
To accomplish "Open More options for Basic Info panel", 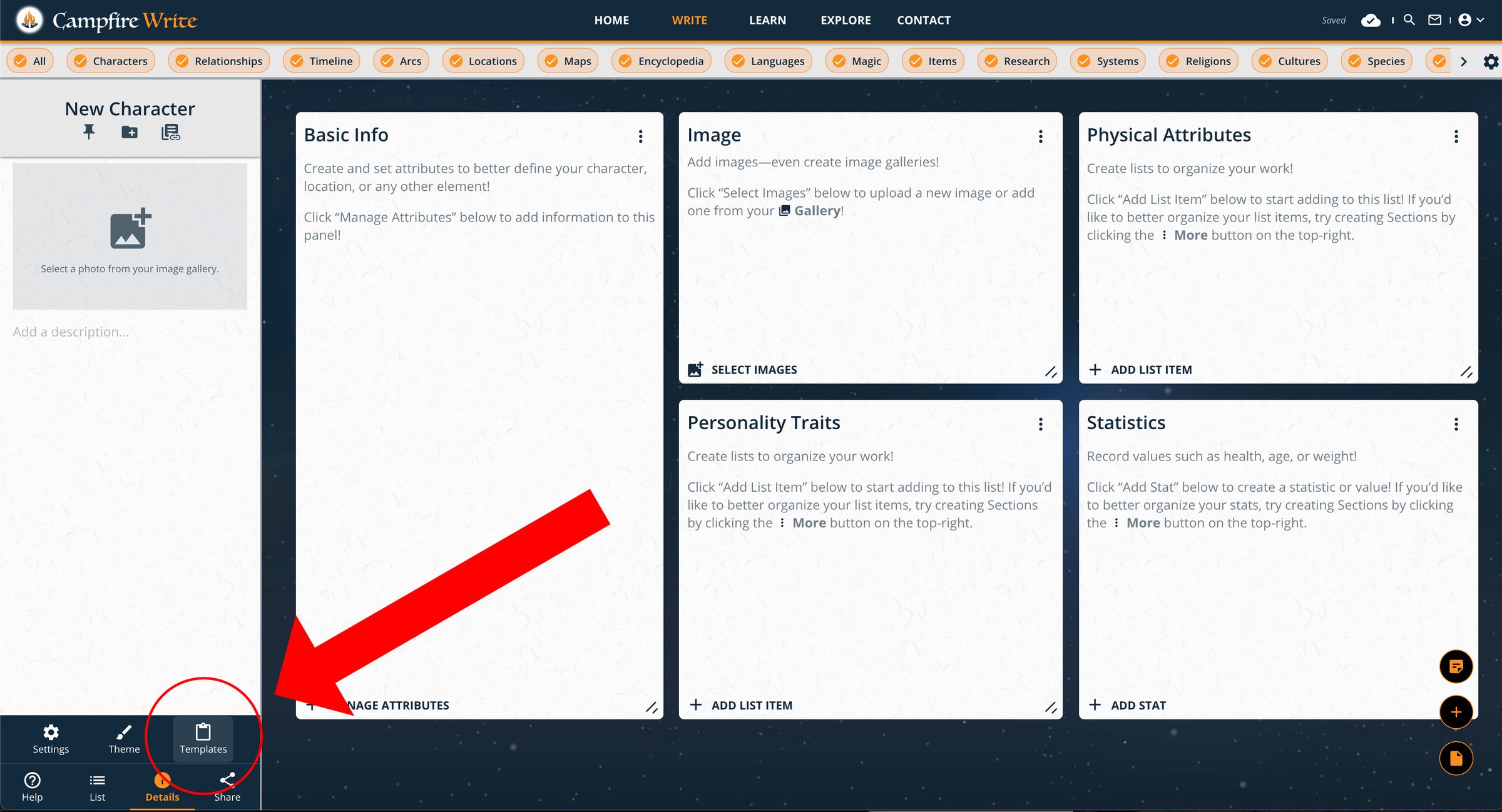I will (x=640, y=136).
